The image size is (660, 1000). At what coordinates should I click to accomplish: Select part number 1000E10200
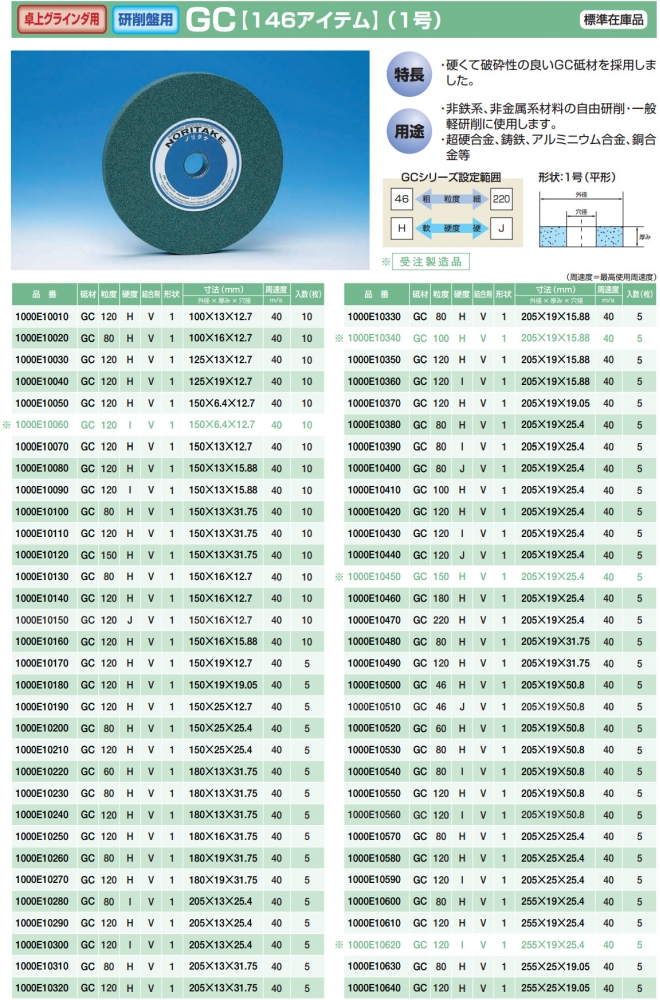tap(42, 728)
